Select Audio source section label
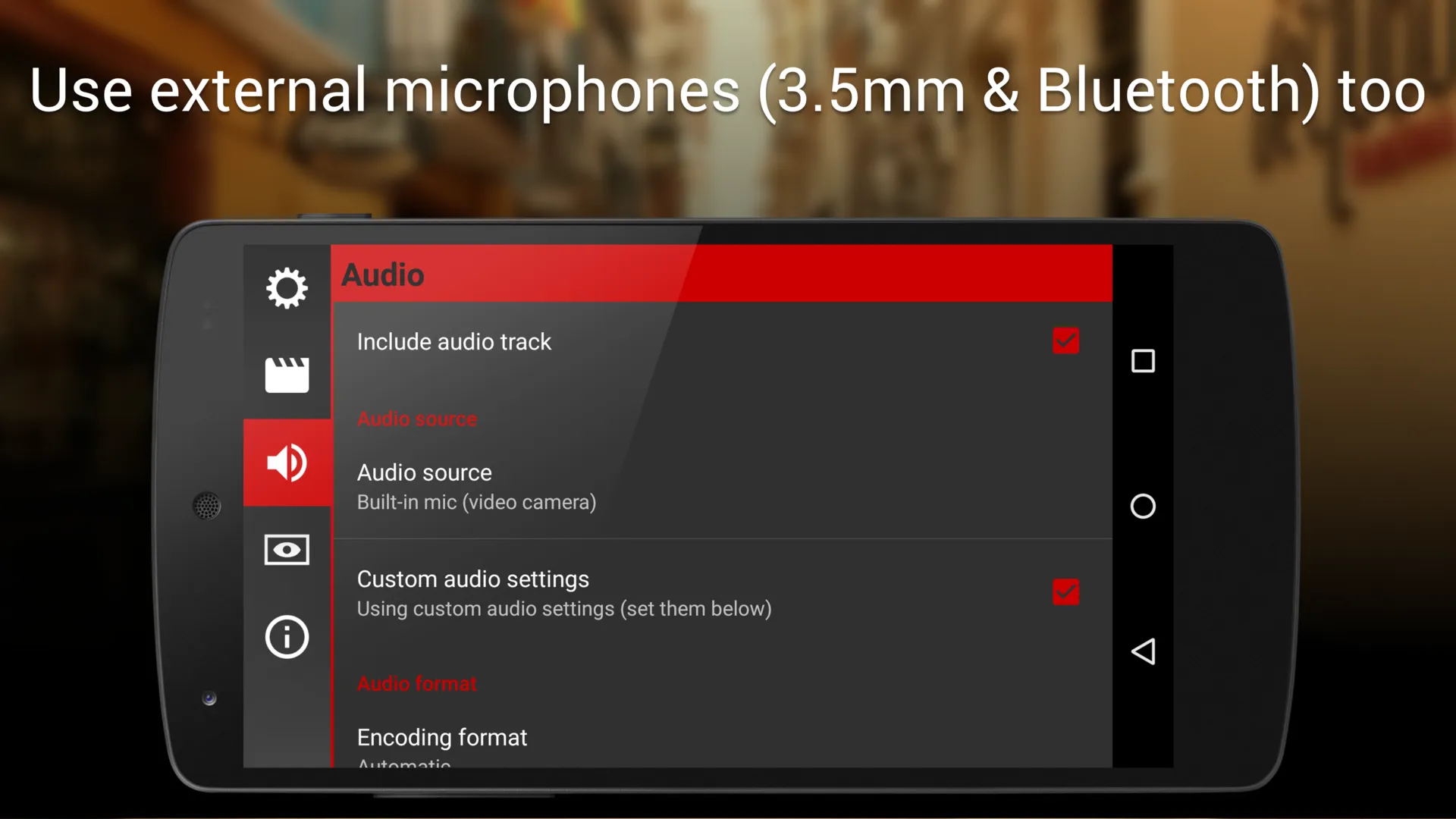Viewport: 1456px width, 819px height. (x=416, y=418)
